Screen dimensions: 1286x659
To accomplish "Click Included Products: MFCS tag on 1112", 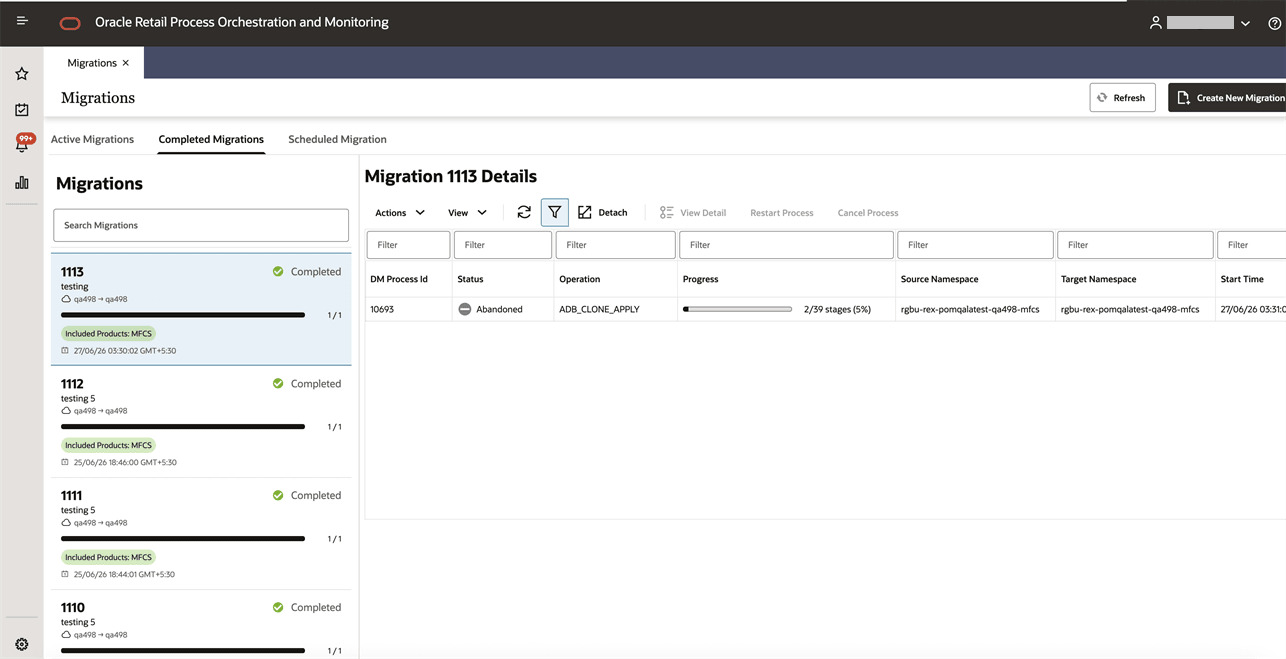I will 108,445.
